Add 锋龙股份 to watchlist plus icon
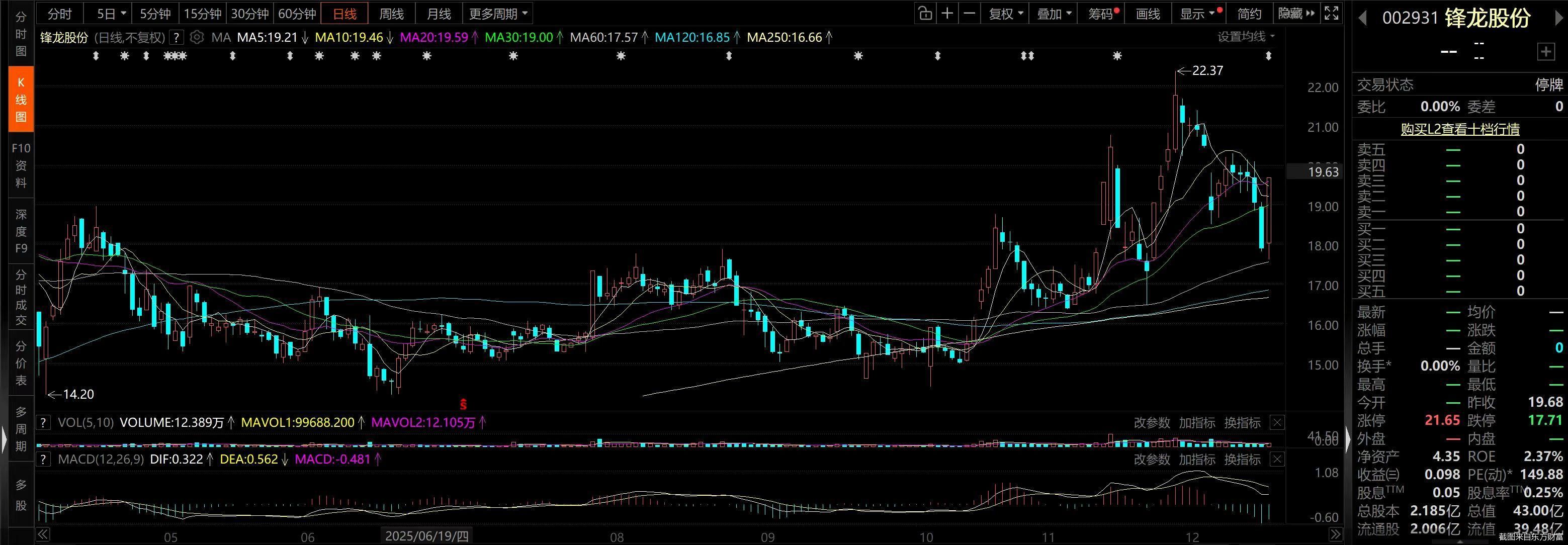The width and height of the screenshot is (1568, 545). (x=1546, y=52)
